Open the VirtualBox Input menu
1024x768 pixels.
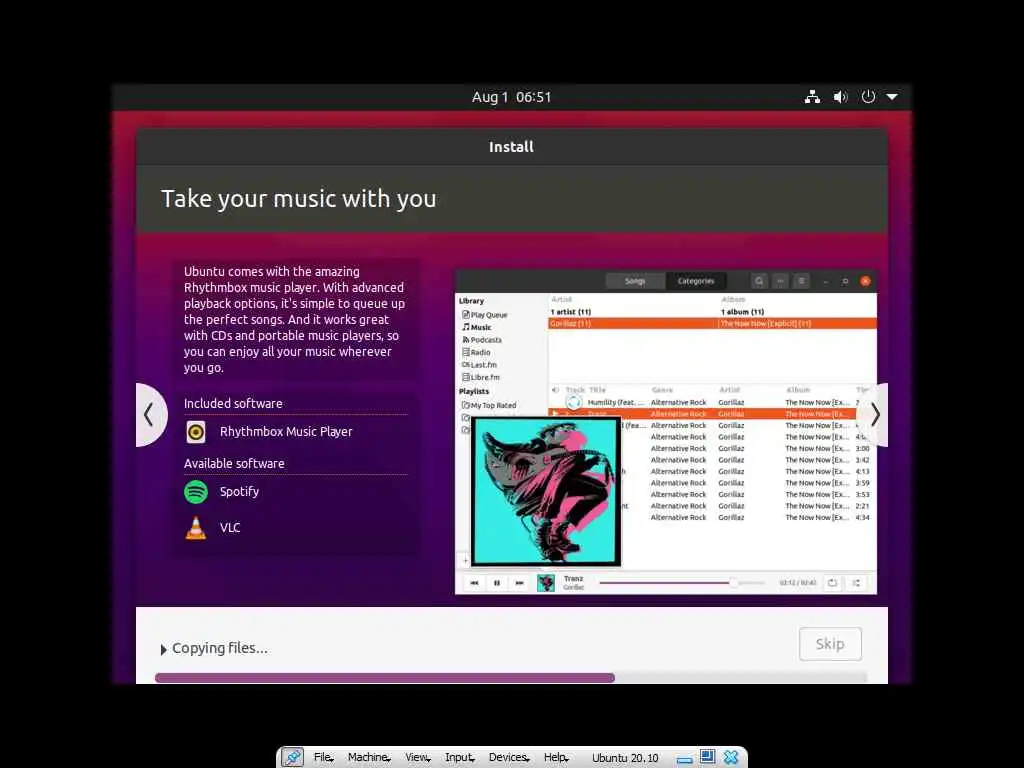click(460, 758)
